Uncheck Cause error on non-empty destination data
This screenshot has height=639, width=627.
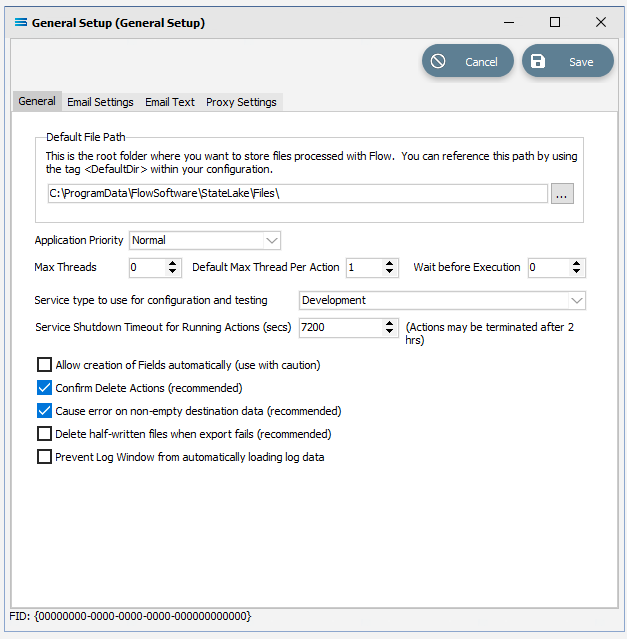[44, 411]
